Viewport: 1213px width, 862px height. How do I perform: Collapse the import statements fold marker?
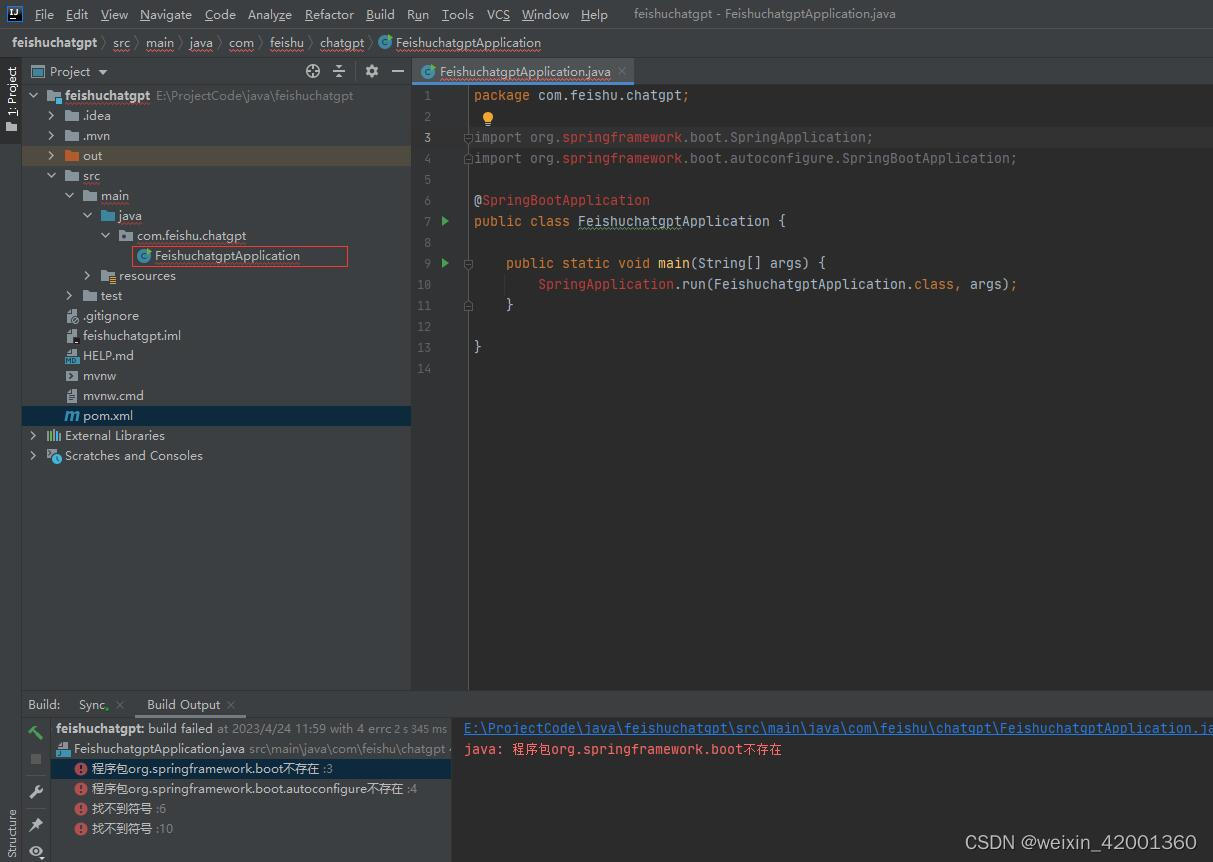[468, 137]
